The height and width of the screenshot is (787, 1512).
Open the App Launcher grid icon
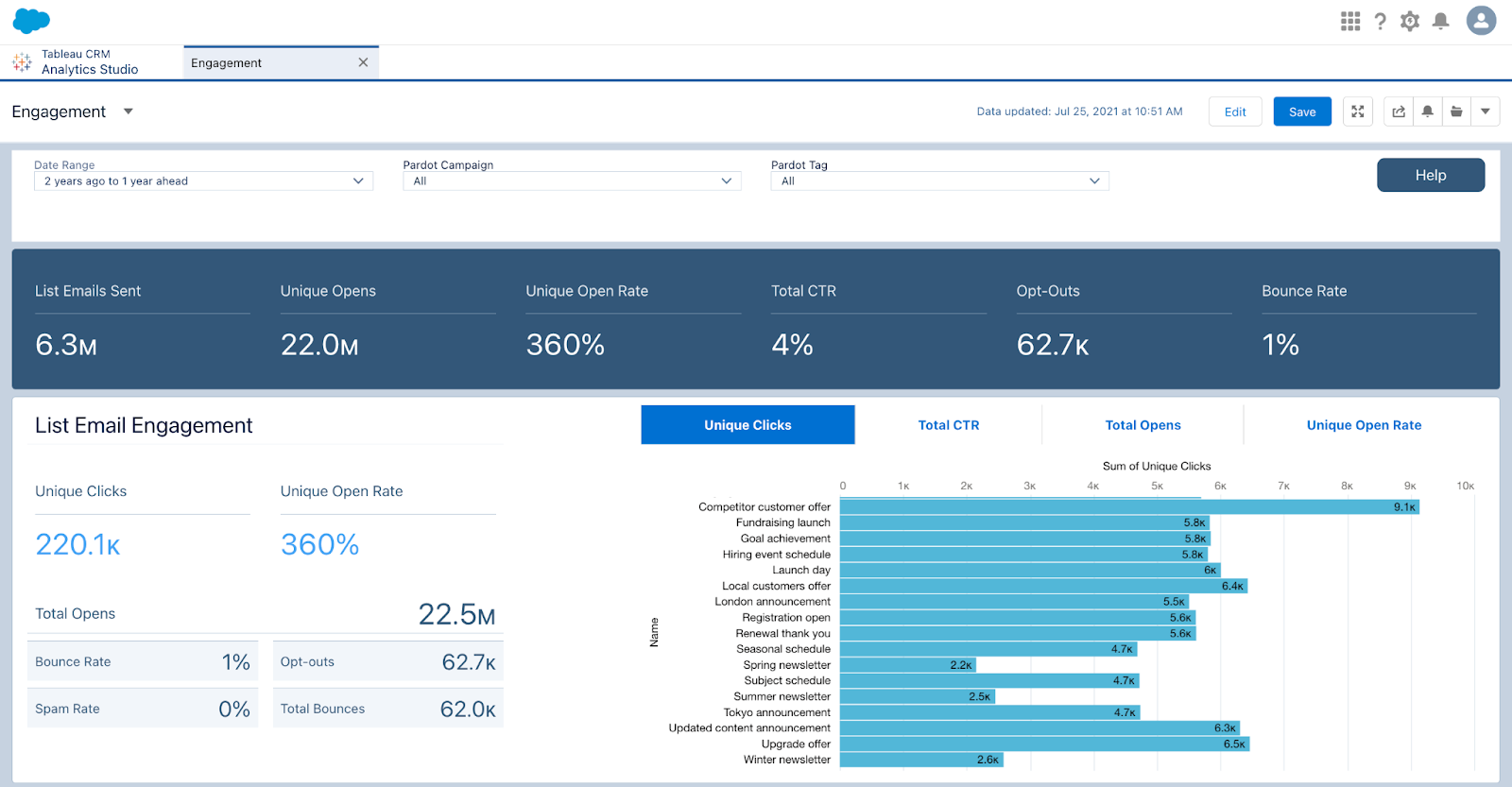(1350, 21)
